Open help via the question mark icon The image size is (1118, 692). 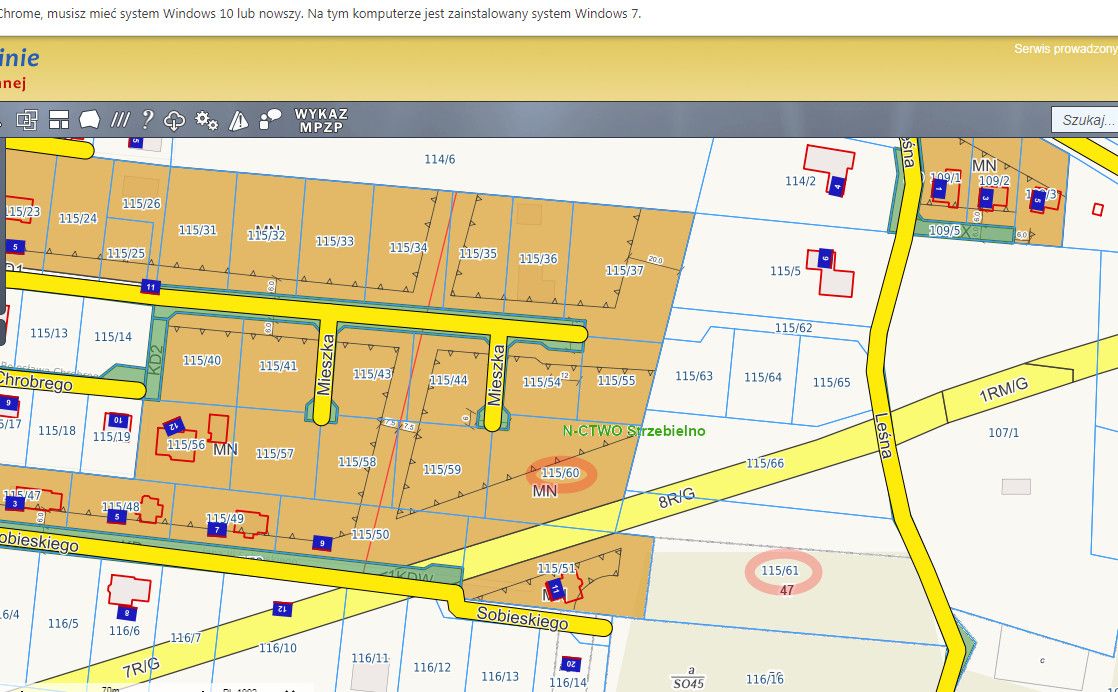(x=147, y=120)
